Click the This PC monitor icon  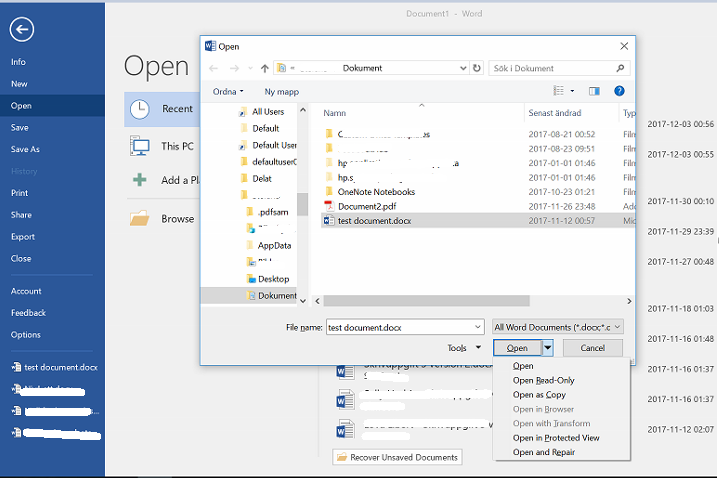pyautogui.click(x=139, y=146)
